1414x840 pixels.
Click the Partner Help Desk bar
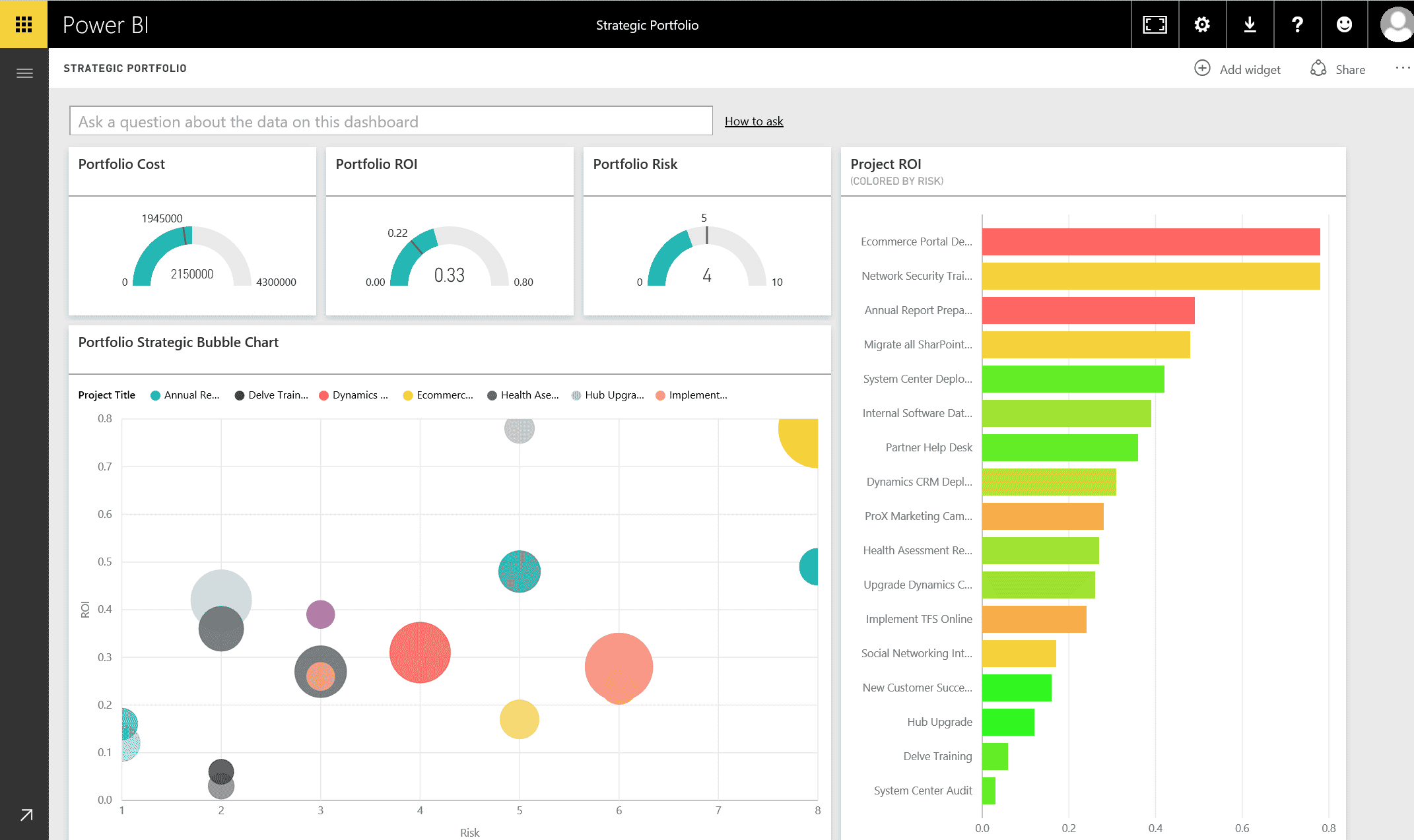[x=1060, y=447]
